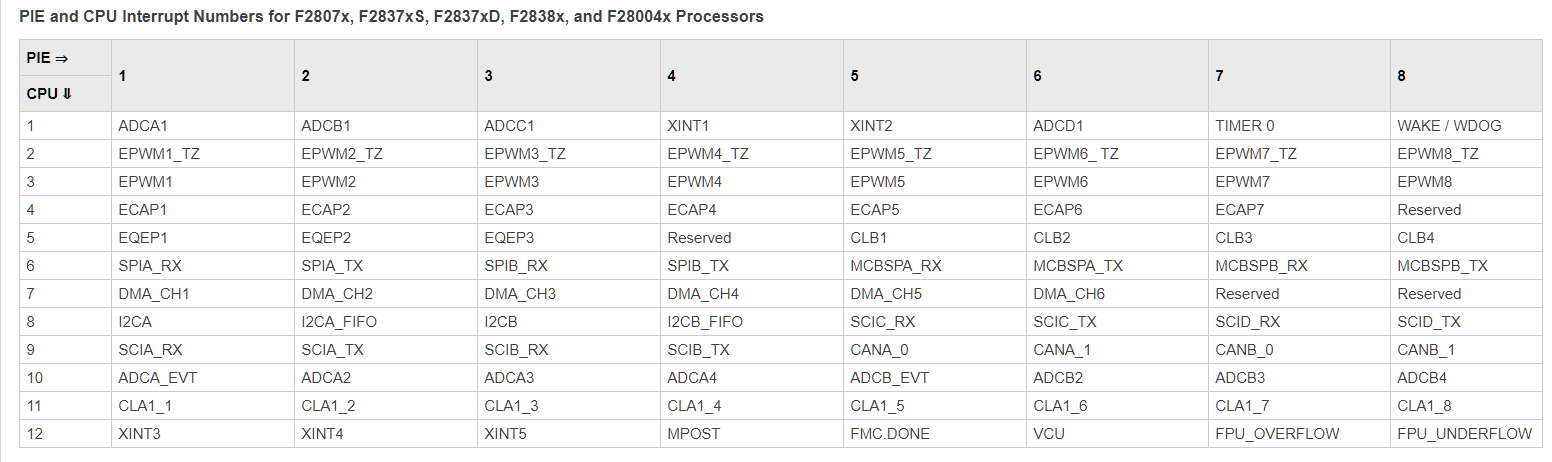Select the FMC.DONE cell
Screen dimensions: 1552x462
point(888,434)
